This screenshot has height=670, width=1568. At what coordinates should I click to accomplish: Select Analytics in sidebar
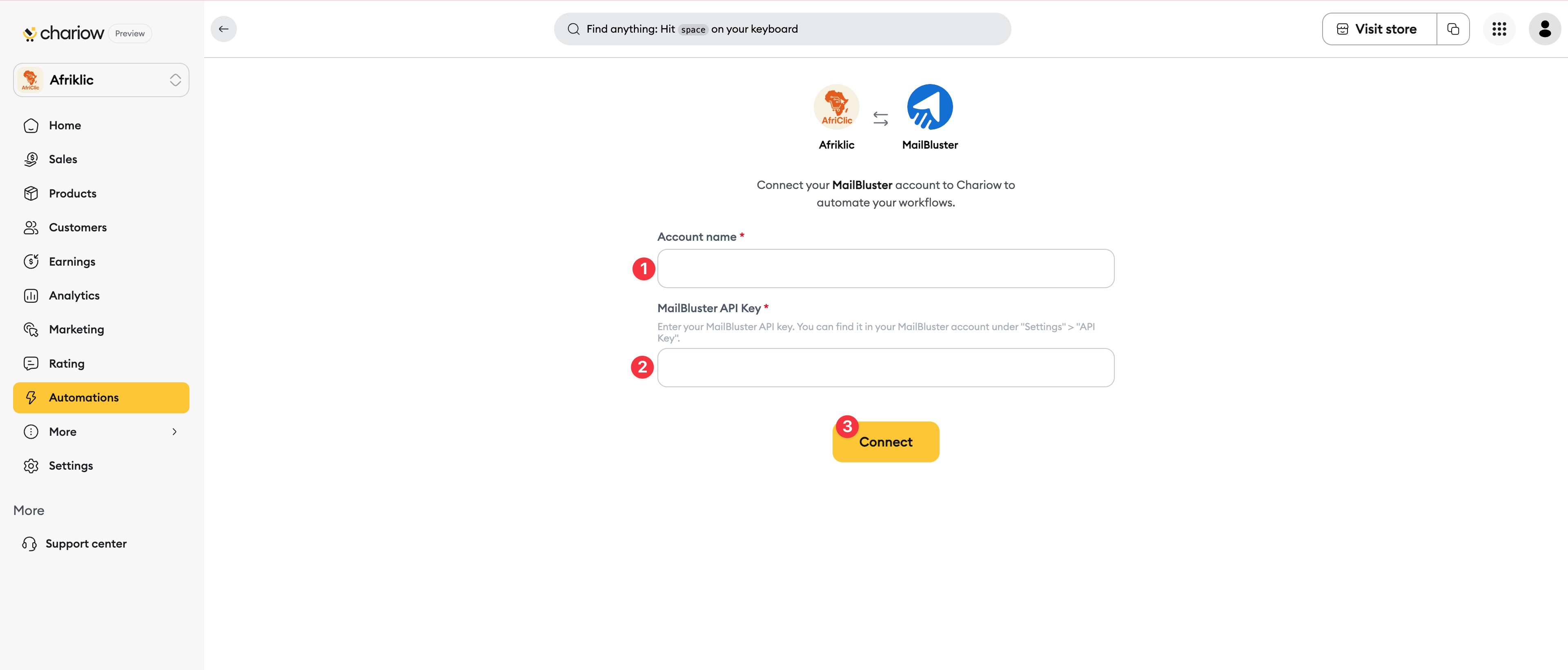(x=101, y=295)
